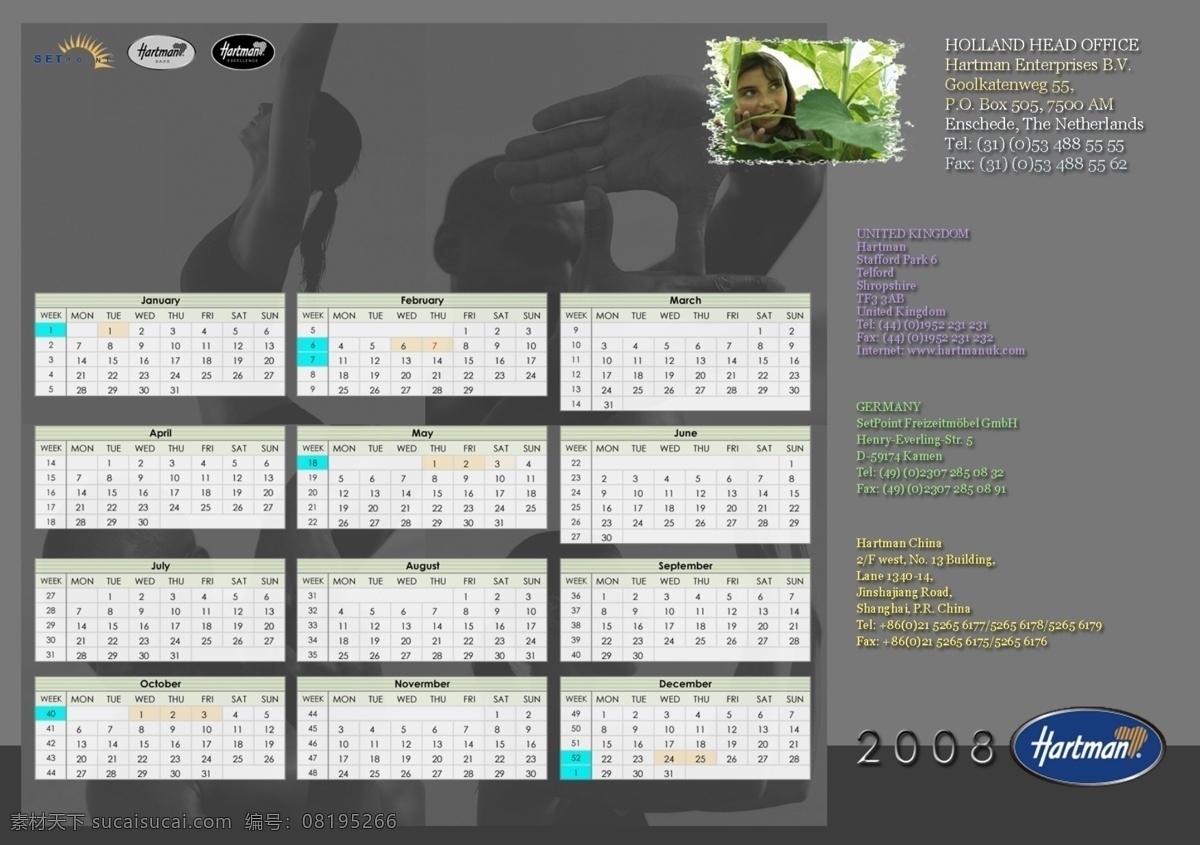Select the D-59174 Kamen line
Viewport: 1200px width, 845px height.
pyautogui.click(x=899, y=457)
